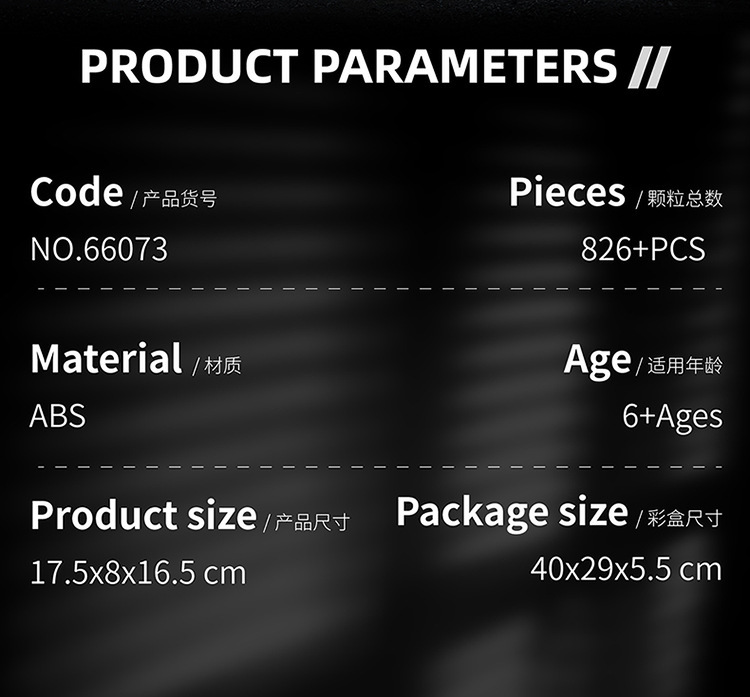Click the Material label
The width and height of the screenshot is (750, 697).
[106, 358]
